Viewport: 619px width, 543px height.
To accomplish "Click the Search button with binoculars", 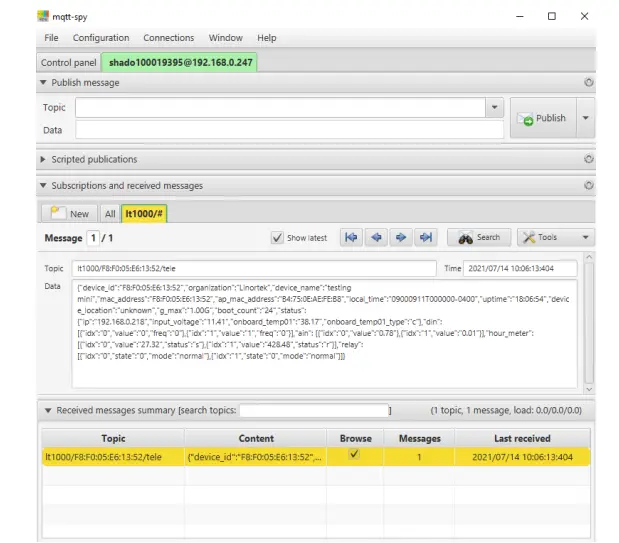I will 479,237.
